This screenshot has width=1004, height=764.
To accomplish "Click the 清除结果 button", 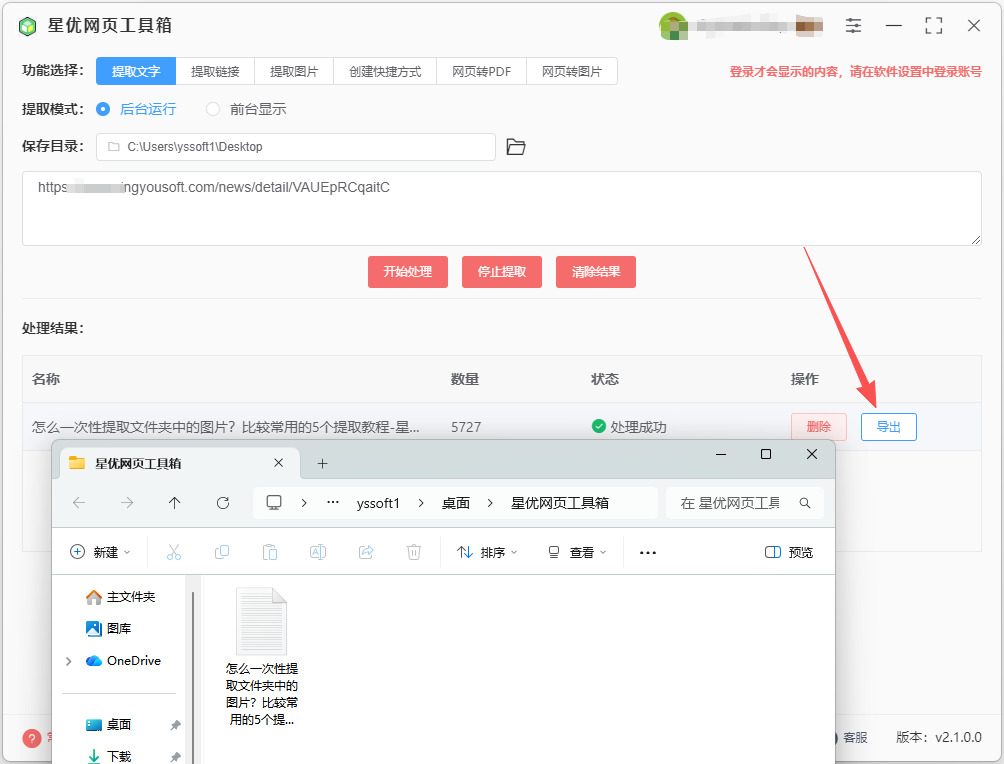I will click(x=595, y=272).
